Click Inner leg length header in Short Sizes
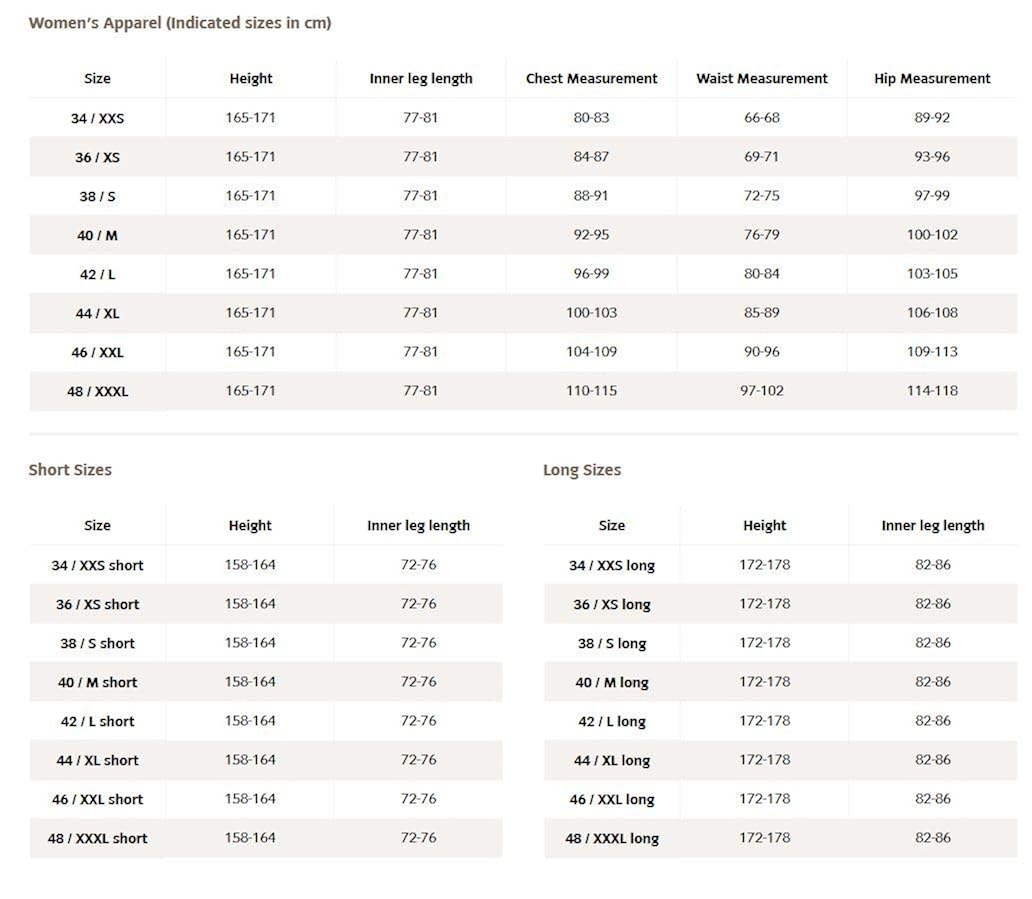This screenshot has width=1032, height=899. point(418,526)
